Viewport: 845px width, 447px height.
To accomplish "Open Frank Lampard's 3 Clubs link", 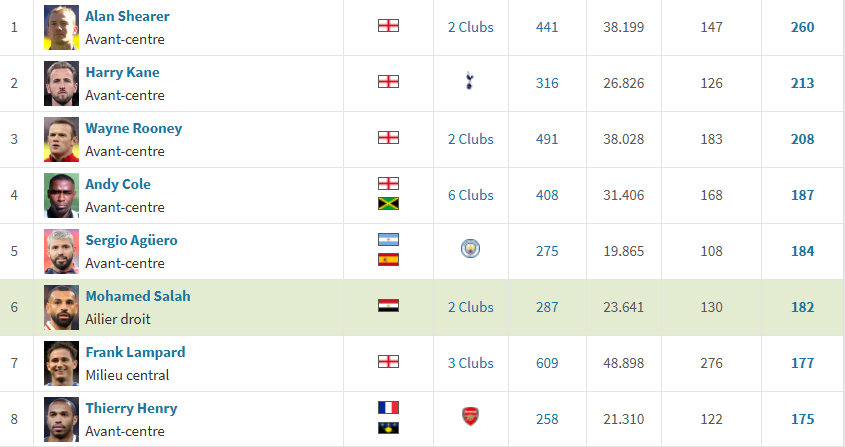I will pyautogui.click(x=470, y=363).
